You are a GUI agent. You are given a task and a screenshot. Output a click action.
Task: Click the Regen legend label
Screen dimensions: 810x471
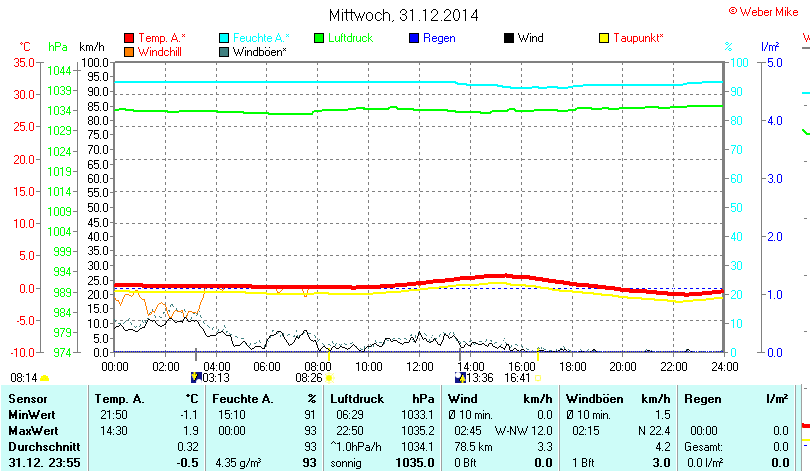[439, 38]
